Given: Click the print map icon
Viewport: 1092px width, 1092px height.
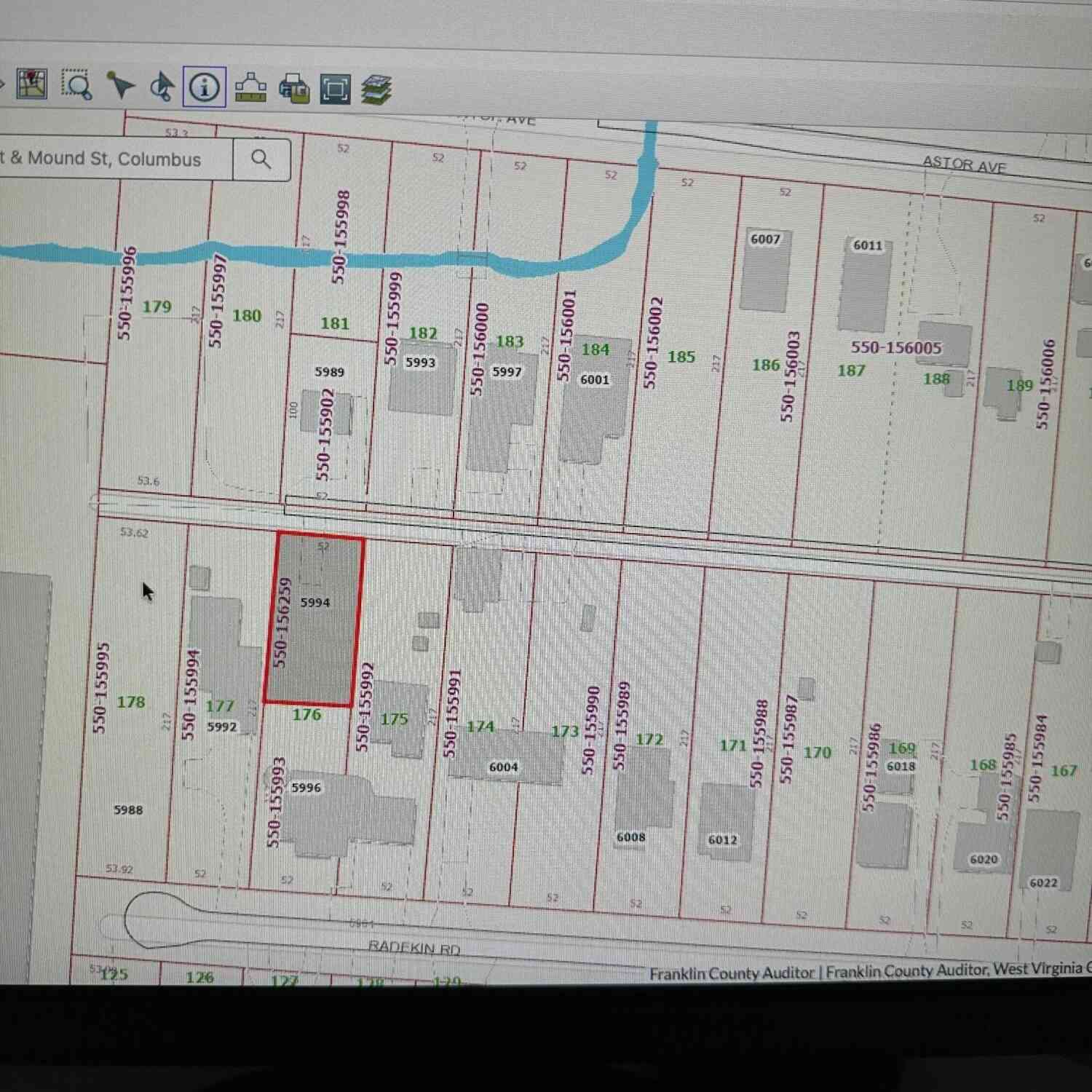Looking at the screenshot, I should pyautogui.click(x=293, y=89).
